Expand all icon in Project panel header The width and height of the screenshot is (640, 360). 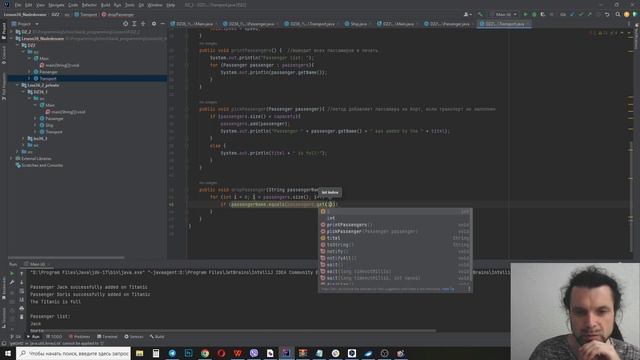click(x=134, y=24)
